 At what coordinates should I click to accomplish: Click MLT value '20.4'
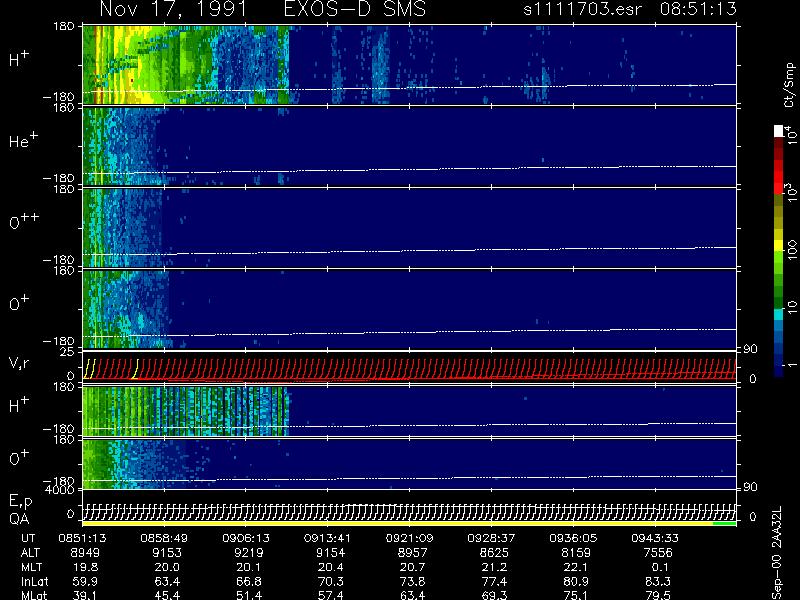tap(331, 567)
